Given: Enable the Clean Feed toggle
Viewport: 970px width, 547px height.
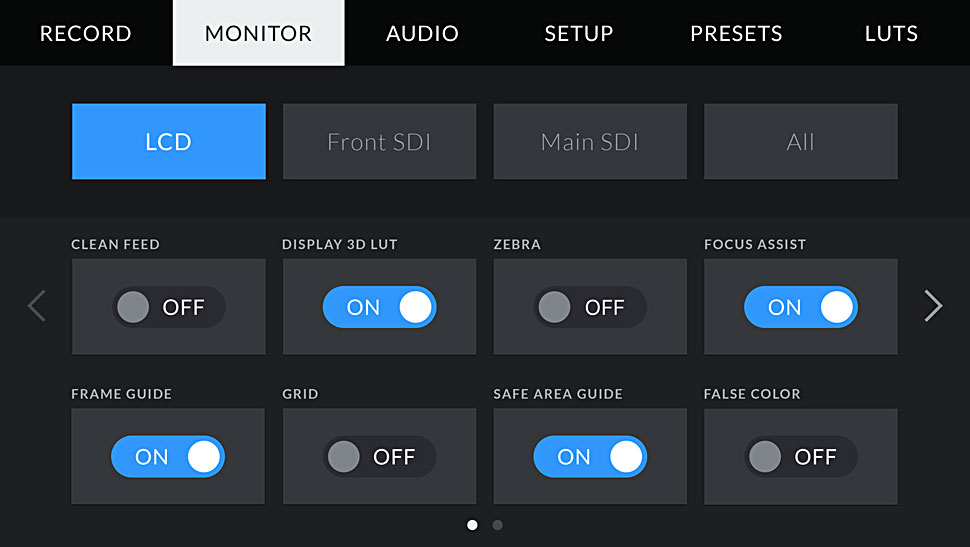Looking at the screenshot, I should point(168,307).
